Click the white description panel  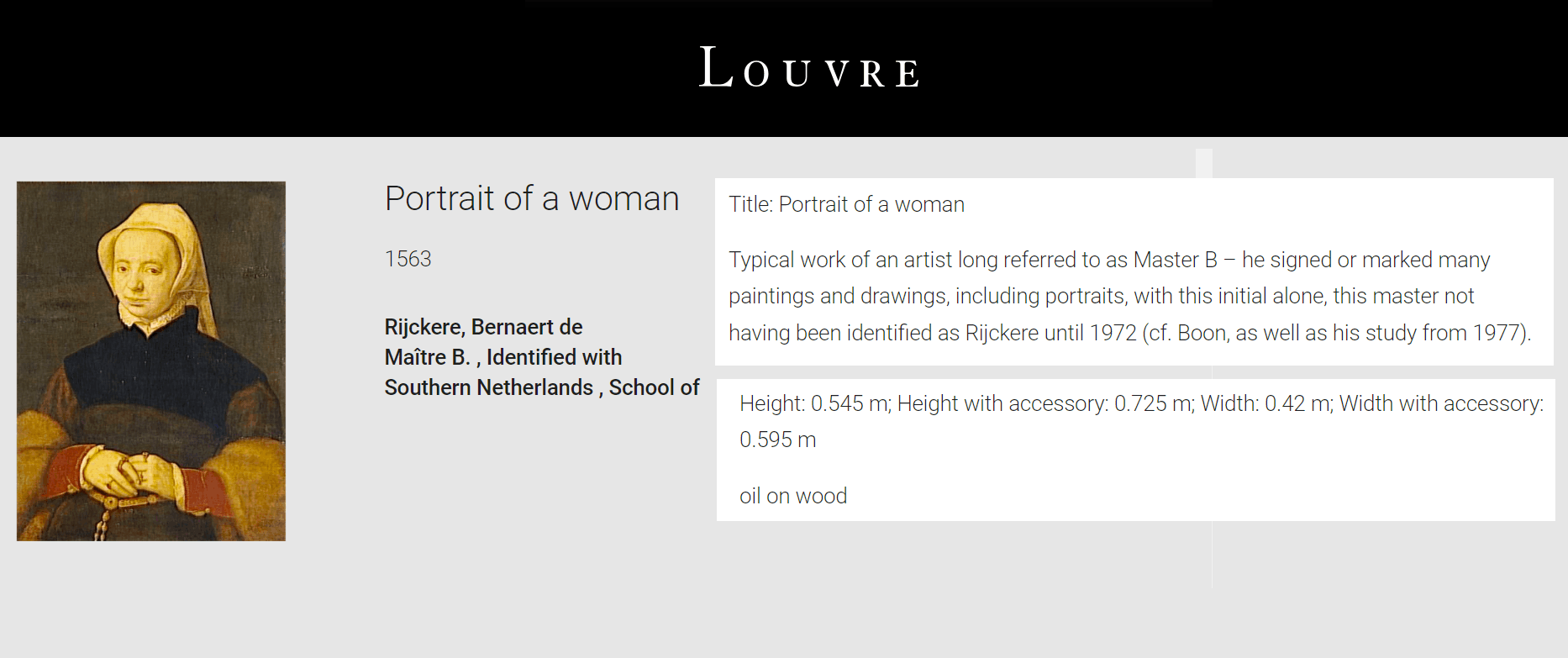tap(1134, 271)
